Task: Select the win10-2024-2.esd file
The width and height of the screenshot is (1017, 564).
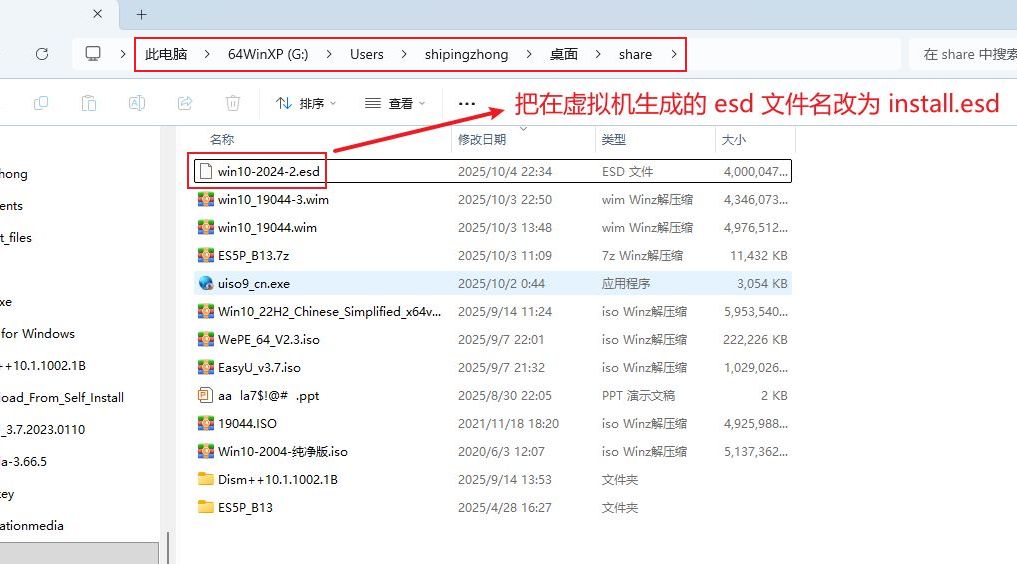Action: point(268,172)
